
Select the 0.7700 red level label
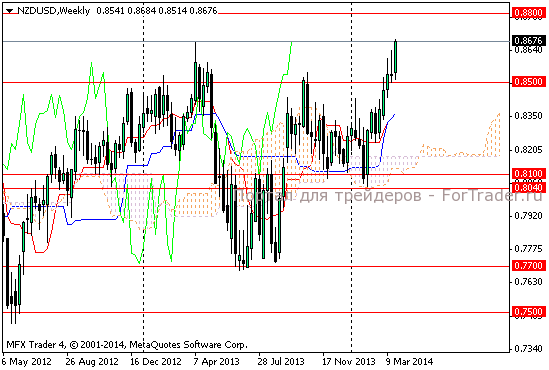529,266
